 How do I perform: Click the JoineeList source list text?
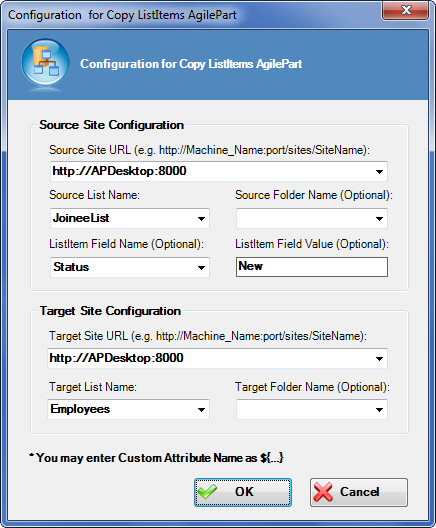click(81, 218)
